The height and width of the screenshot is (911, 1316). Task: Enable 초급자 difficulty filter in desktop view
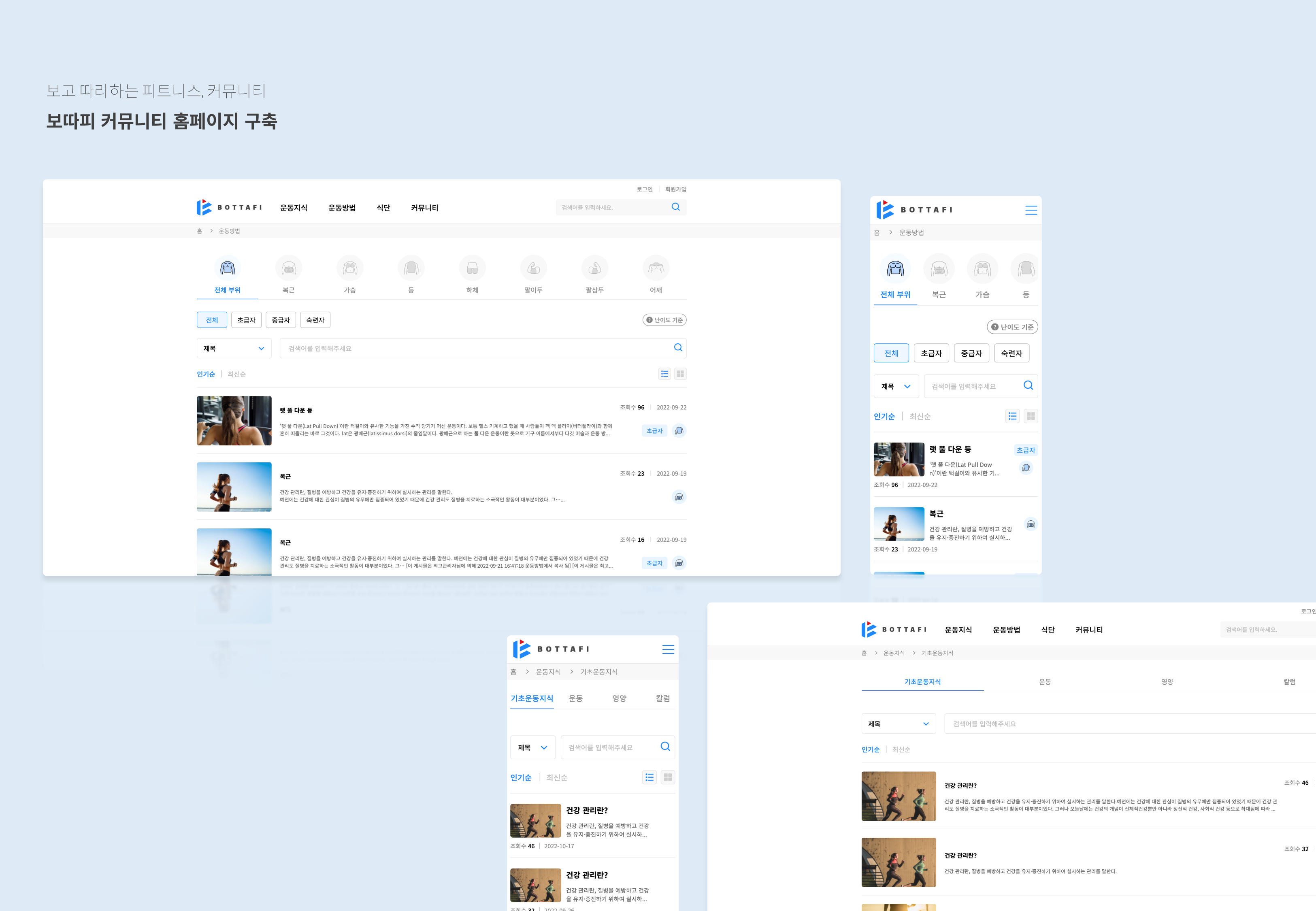(x=246, y=320)
